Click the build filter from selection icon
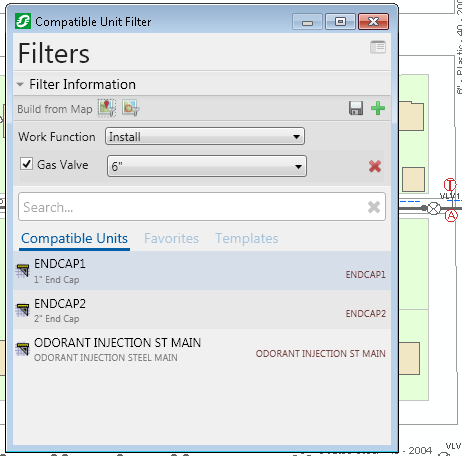This screenshot has height=456, width=462. (131, 108)
